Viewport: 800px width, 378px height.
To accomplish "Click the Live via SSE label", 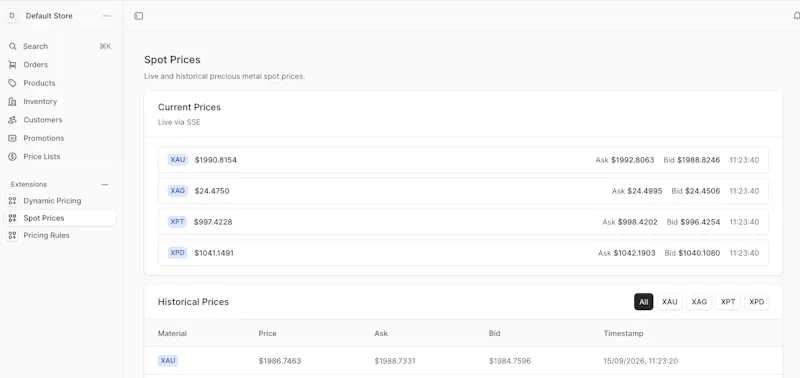I will 179,122.
